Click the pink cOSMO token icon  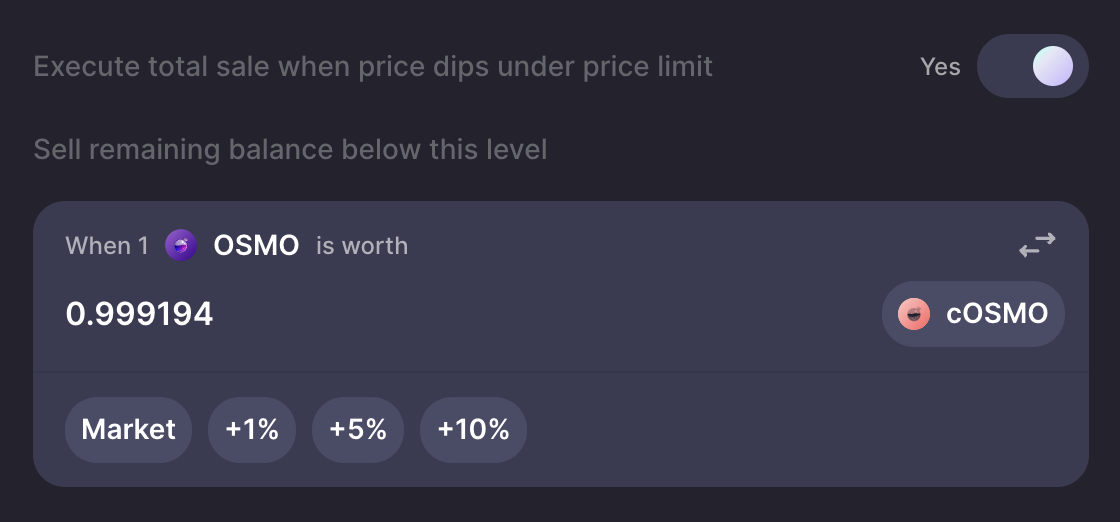[x=914, y=314]
